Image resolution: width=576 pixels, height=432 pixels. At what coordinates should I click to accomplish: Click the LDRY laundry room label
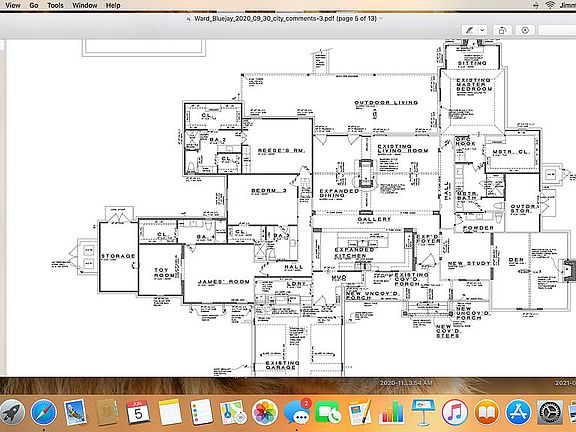[x=296, y=284]
